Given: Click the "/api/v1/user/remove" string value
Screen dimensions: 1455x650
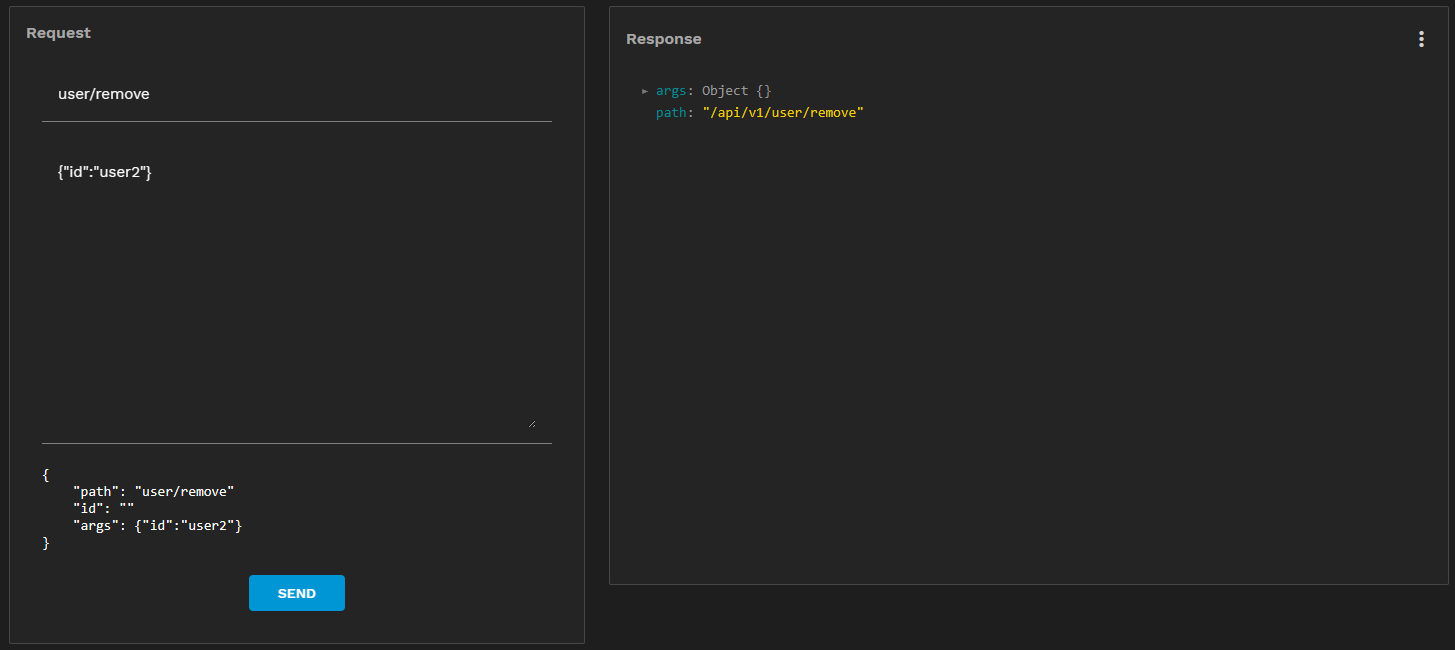Looking at the screenshot, I should [x=782, y=113].
